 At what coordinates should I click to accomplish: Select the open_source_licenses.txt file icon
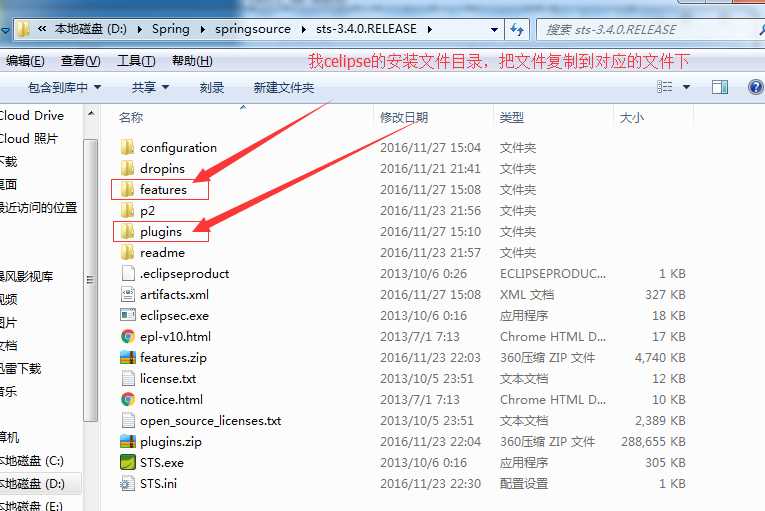[x=127, y=420]
